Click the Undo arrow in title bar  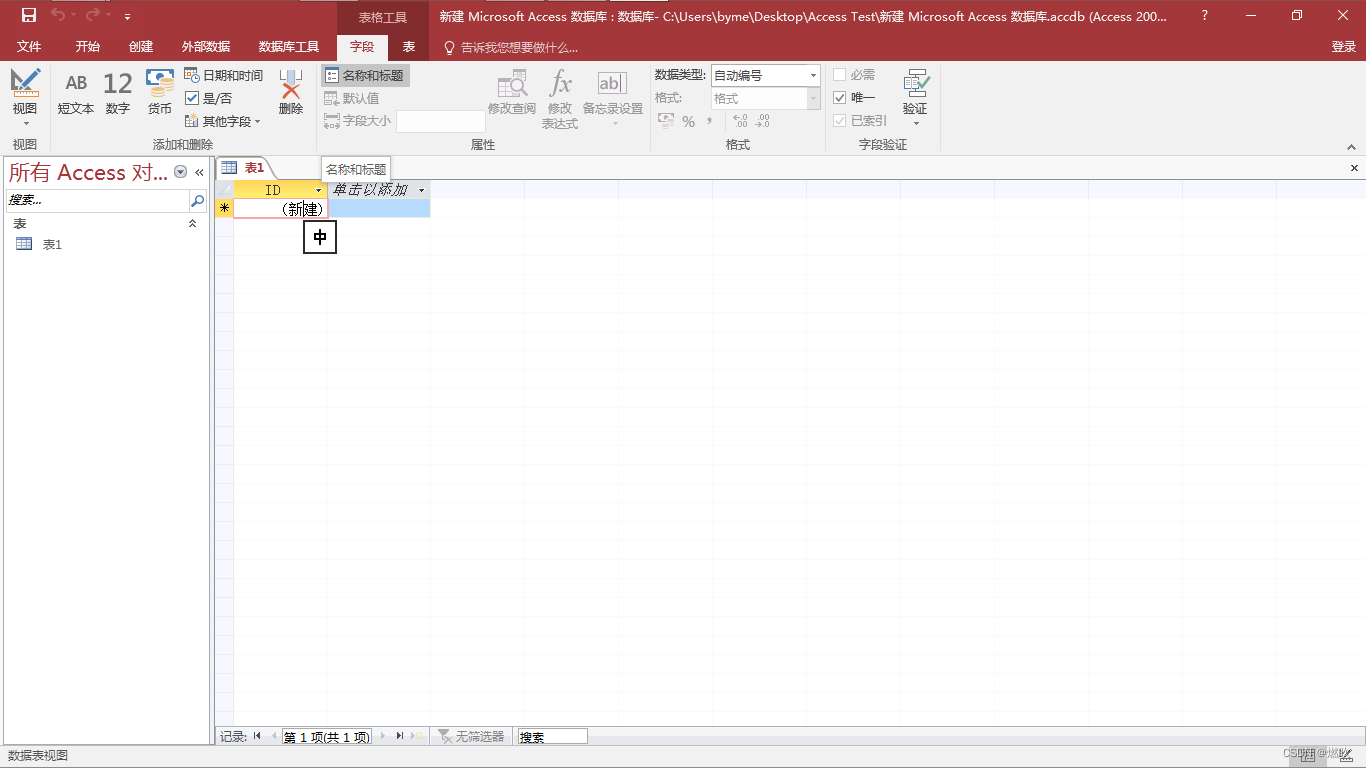pos(58,15)
